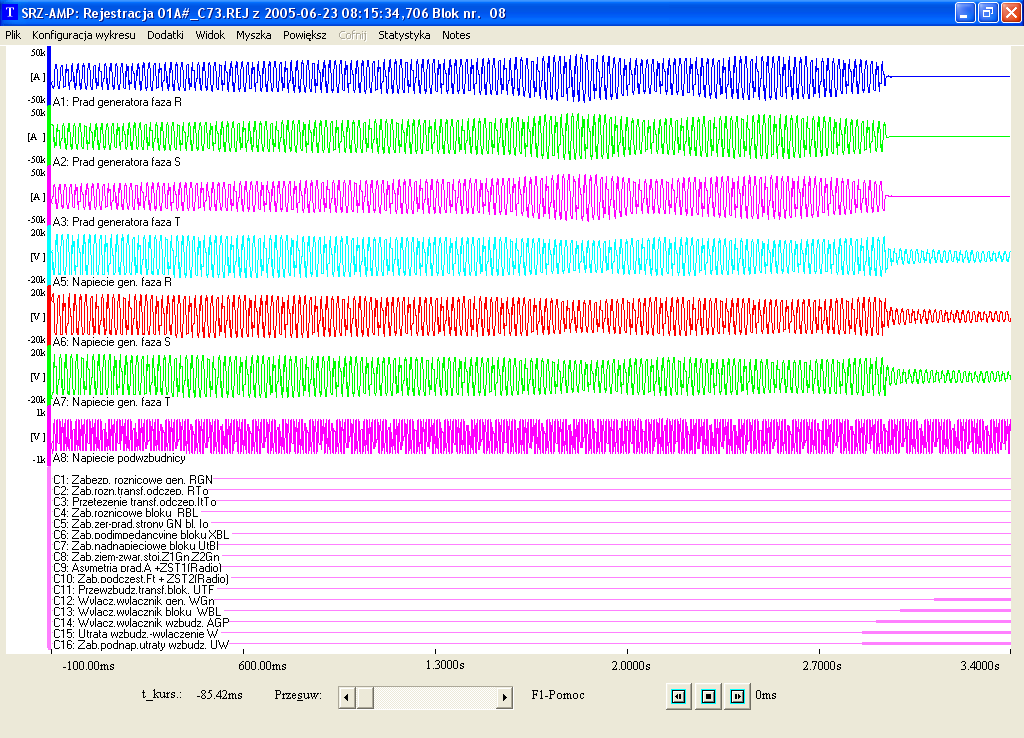Click the blue color bar of channel A1

pyautogui.click(x=49, y=76)
